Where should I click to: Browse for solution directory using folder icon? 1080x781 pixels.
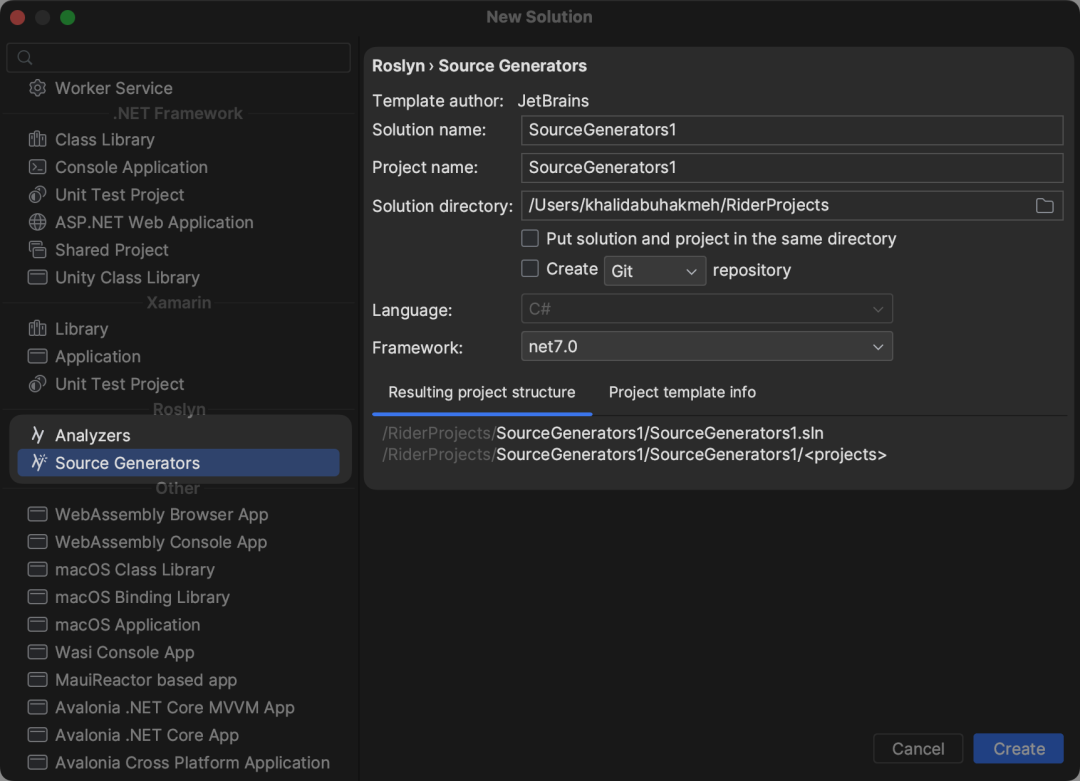[x=1044, y=205]
